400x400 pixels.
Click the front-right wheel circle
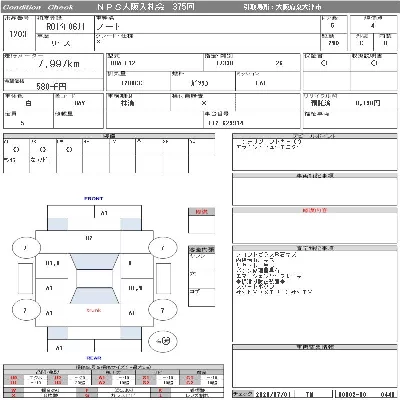(x=163, y=248)
